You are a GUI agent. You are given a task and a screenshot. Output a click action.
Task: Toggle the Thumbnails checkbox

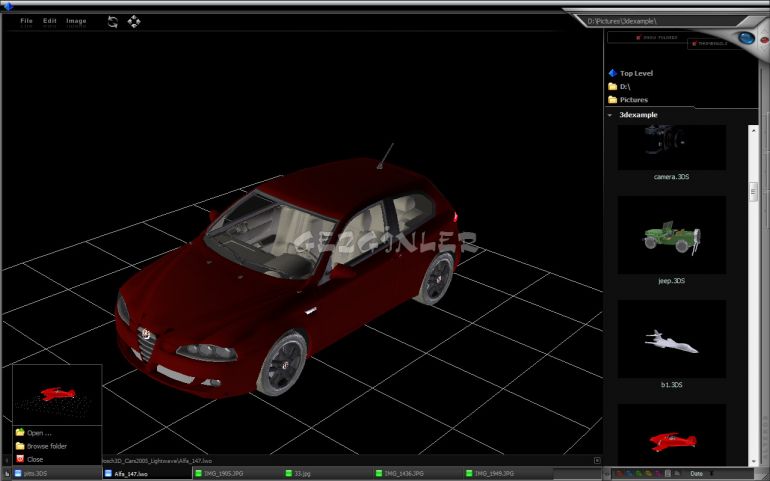coord(694,44)
